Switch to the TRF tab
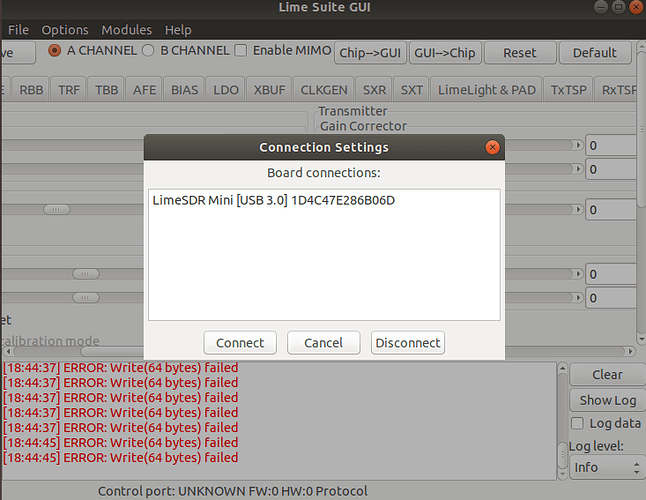 click(68, 89)
